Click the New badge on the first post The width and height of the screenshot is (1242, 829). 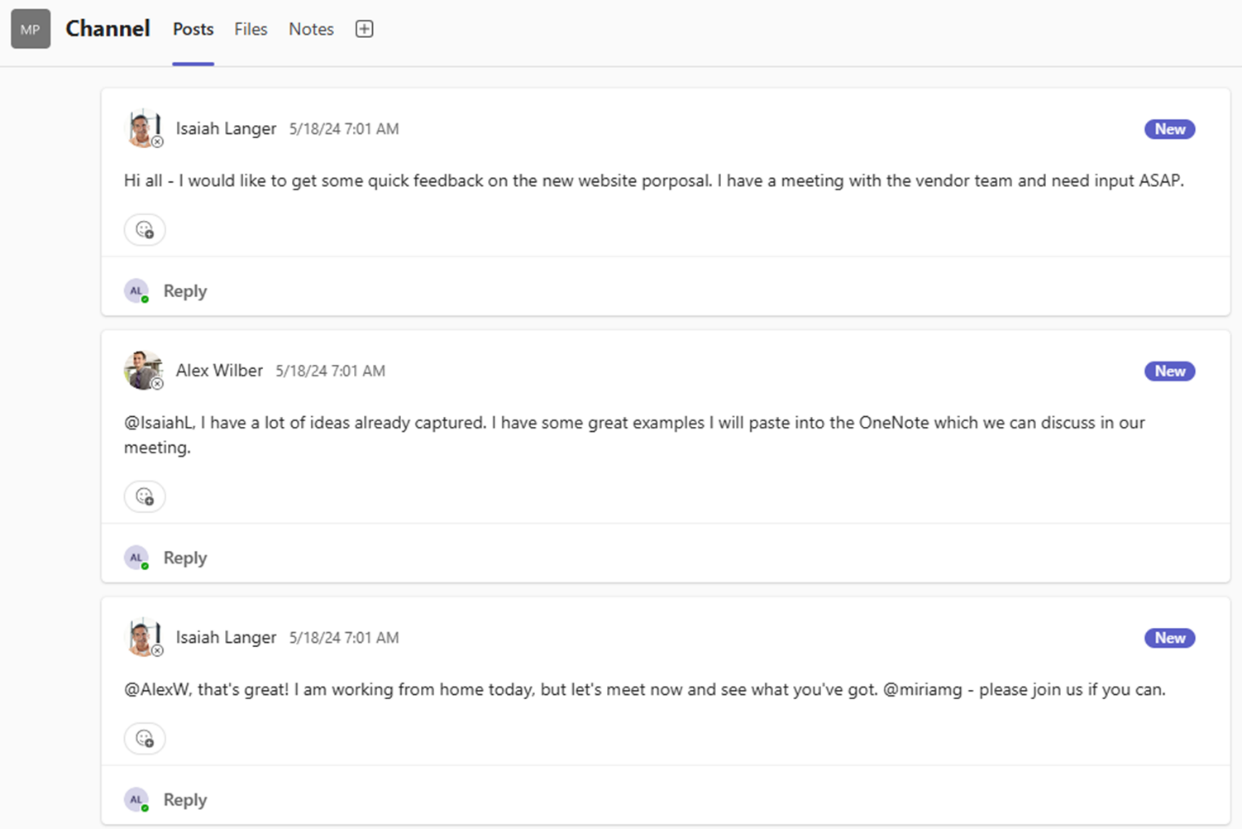pyautogui.click(x=1168, y=128)
